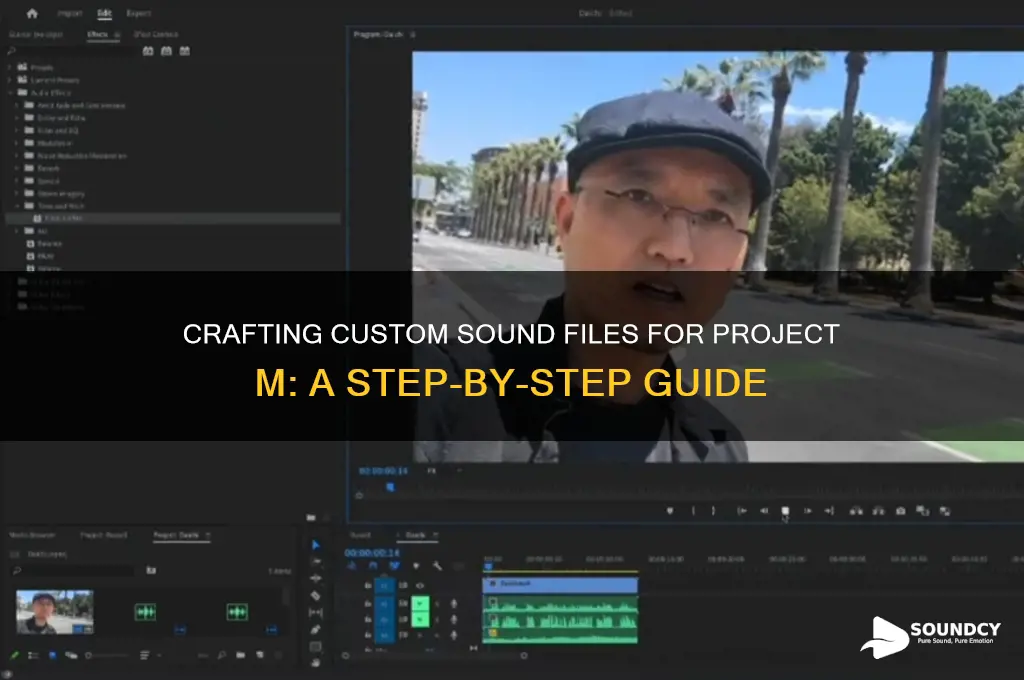Toggle YUV Effects filter
Image resolution: width=1024 pixels, height=680 pixels.
click(x=185, y=51)
